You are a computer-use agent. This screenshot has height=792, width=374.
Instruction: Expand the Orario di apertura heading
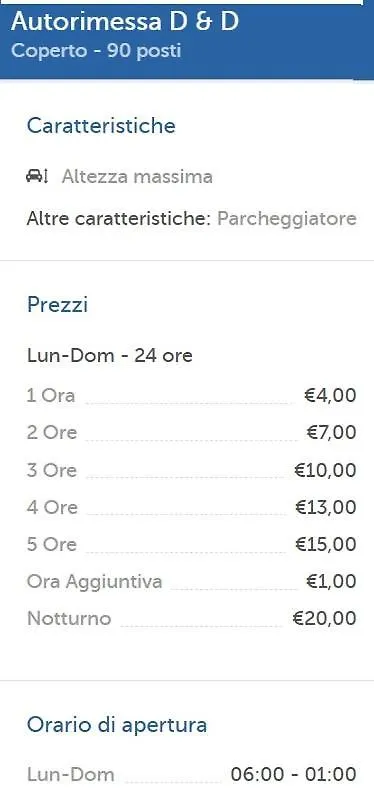click(x=117, y=725)
